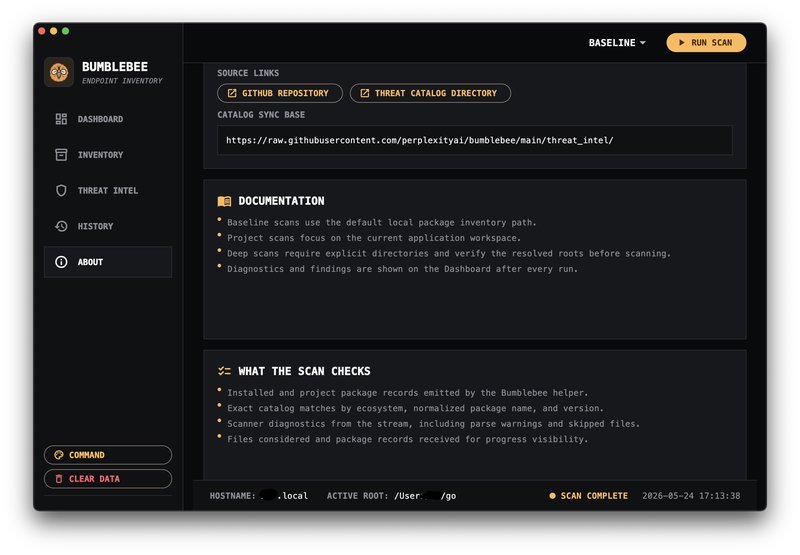Click the What The Scan Checks heading
This screenshot has height=555, width=800.
point(304,371)
